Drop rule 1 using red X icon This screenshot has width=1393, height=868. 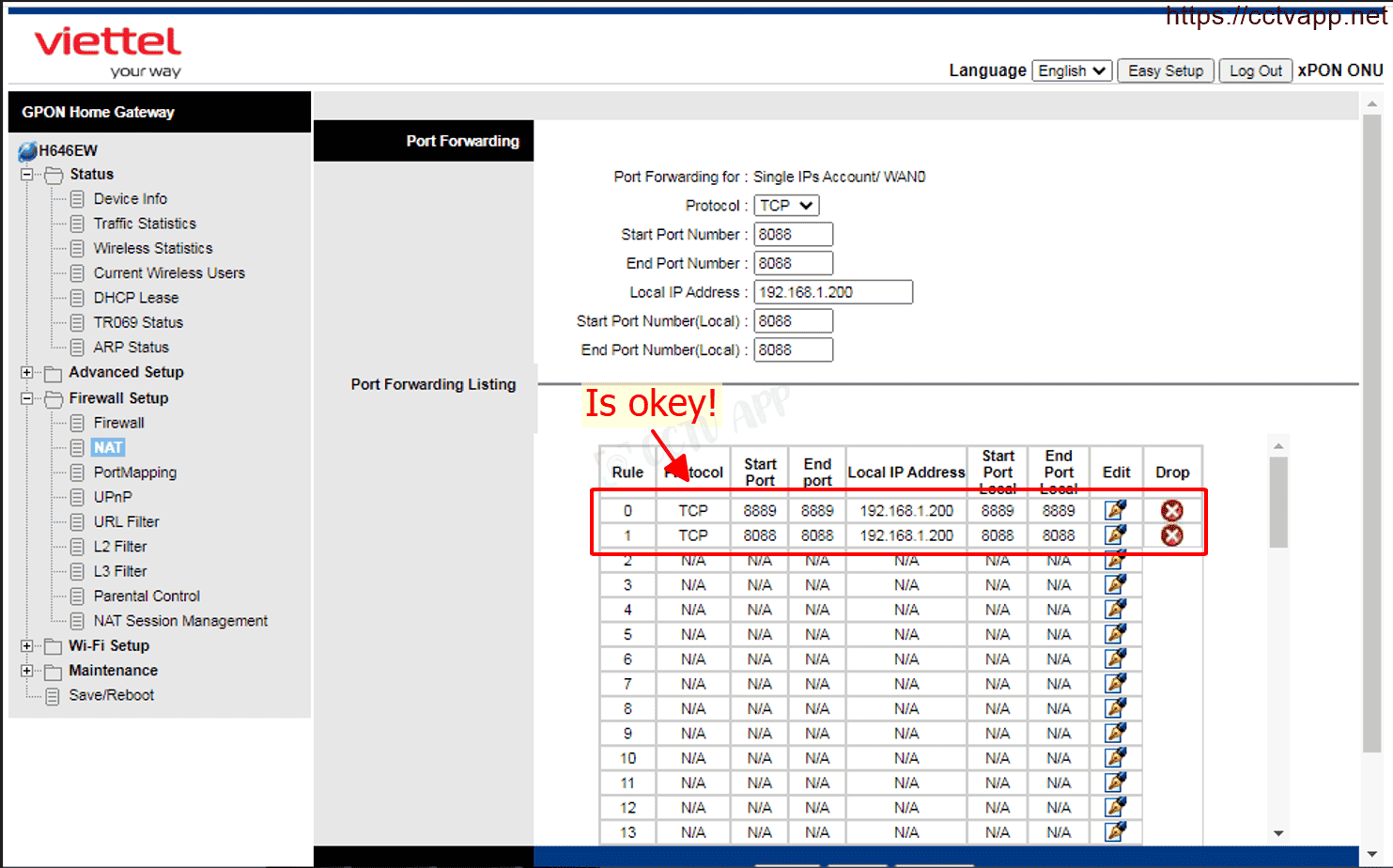click(1171, 535)
